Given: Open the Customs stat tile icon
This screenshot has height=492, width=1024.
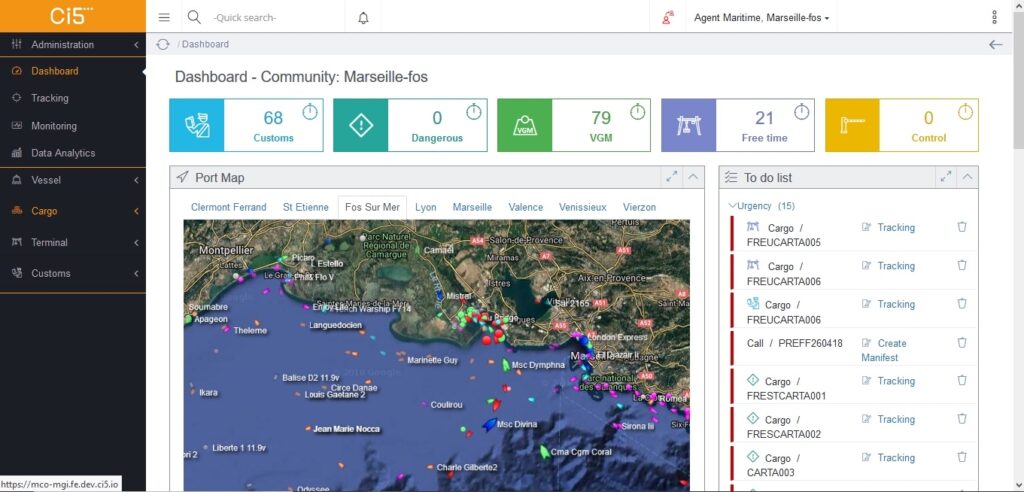Looking at the screenshot, I should [x=197, y=125].
